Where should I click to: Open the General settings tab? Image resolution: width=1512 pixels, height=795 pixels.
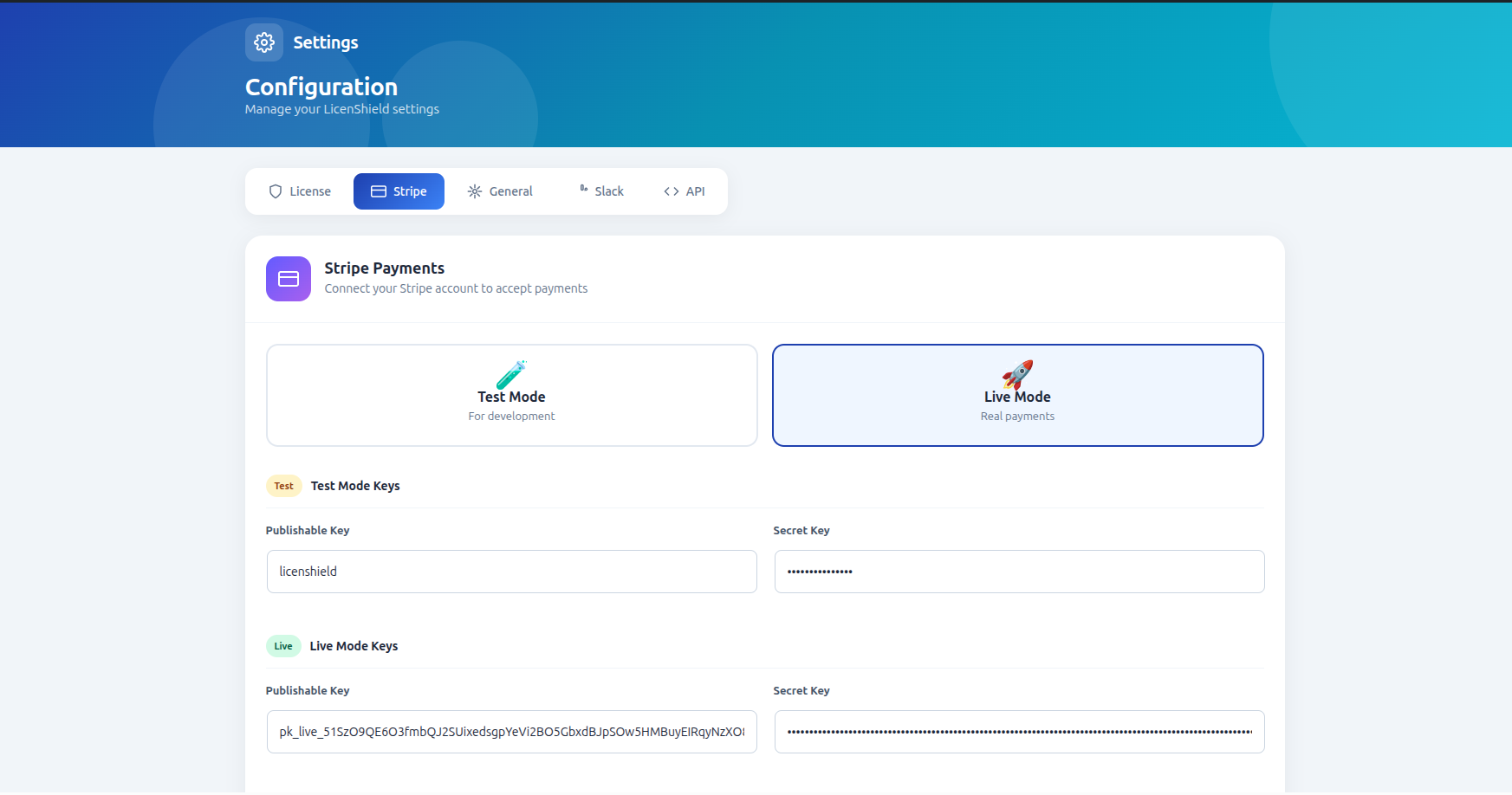(x=500, y=191)
